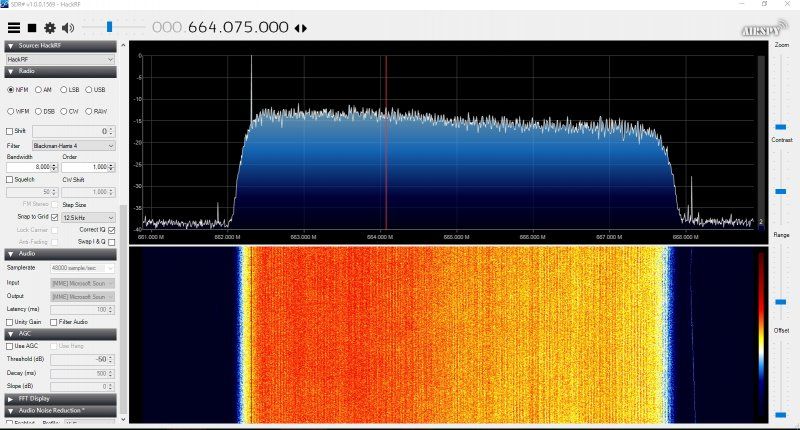Enable the Squelch checkbox
This screenshot has width=800, height=430.
point(10,180)
